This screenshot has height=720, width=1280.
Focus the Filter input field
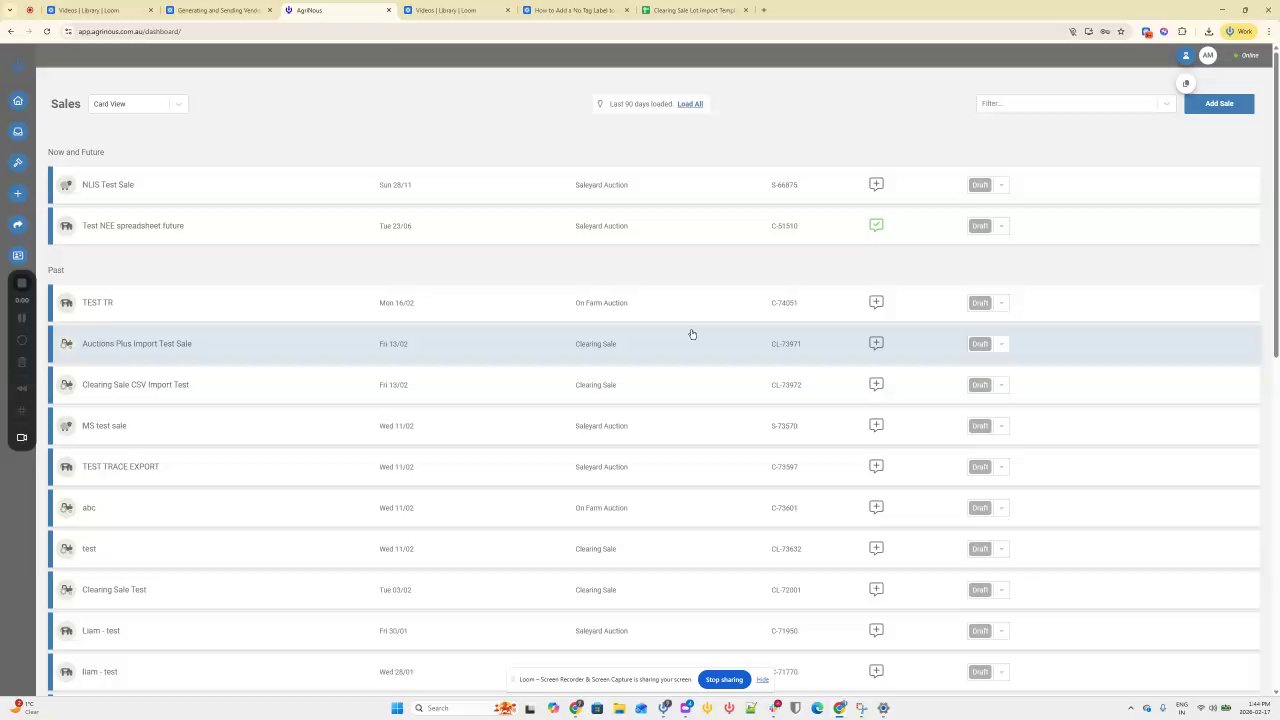click(x=1068, y=104)
